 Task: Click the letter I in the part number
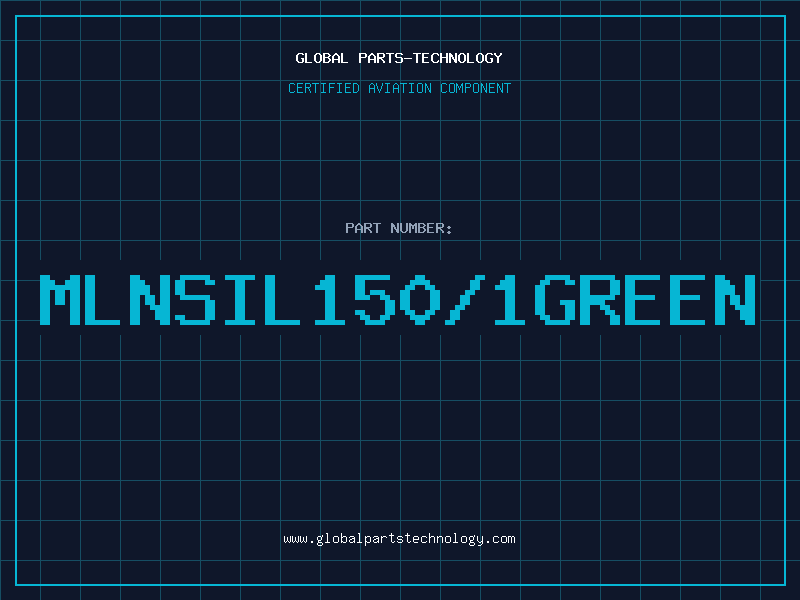point(240,300)
